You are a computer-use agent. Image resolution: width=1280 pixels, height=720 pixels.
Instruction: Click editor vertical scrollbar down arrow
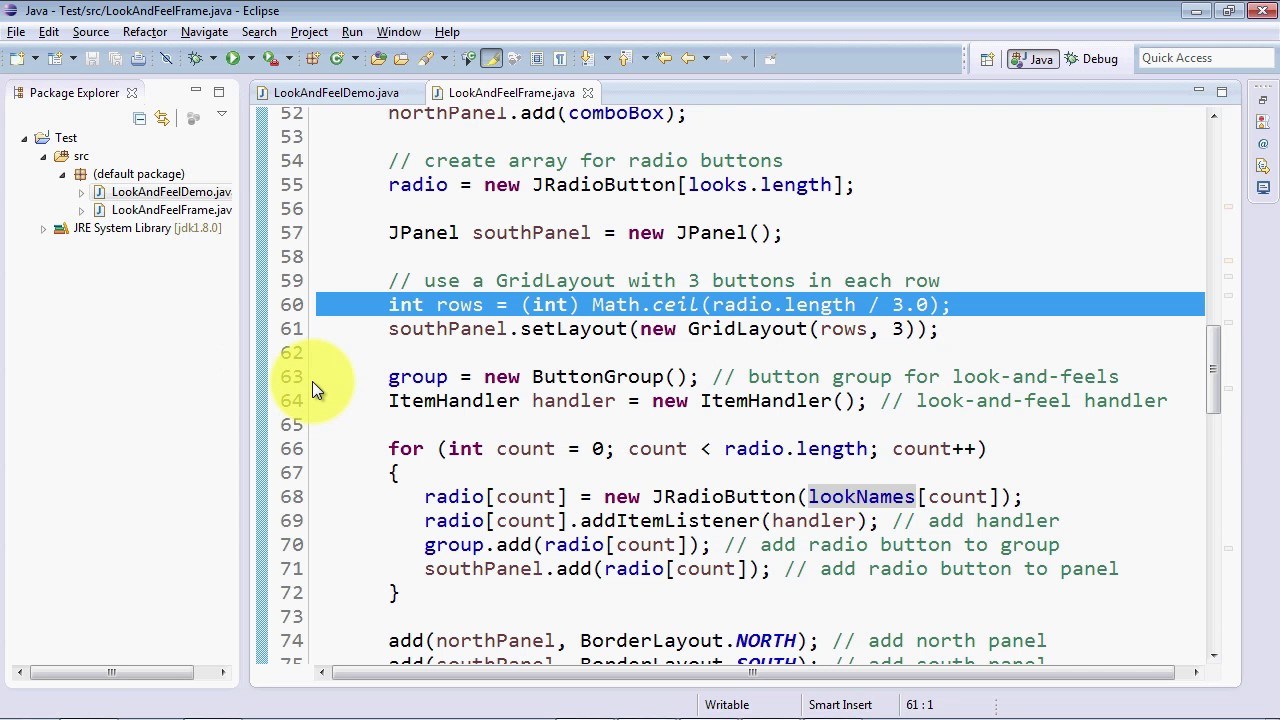click(x=1213, y=654)
